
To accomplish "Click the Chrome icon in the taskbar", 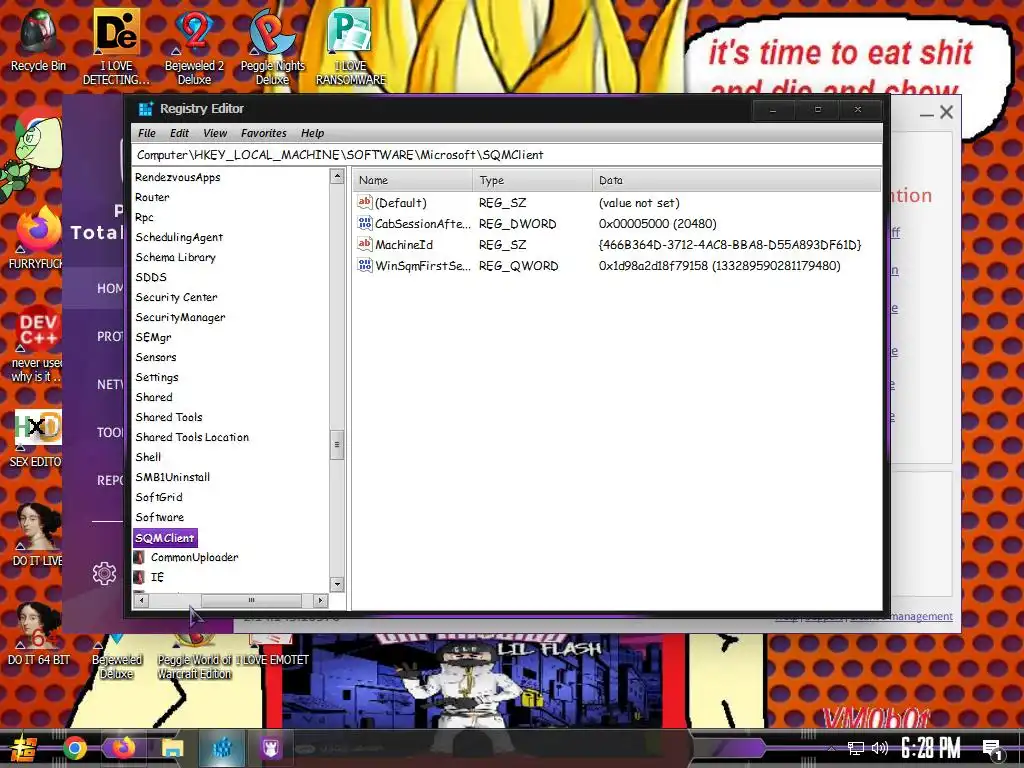I will (75, 748).
